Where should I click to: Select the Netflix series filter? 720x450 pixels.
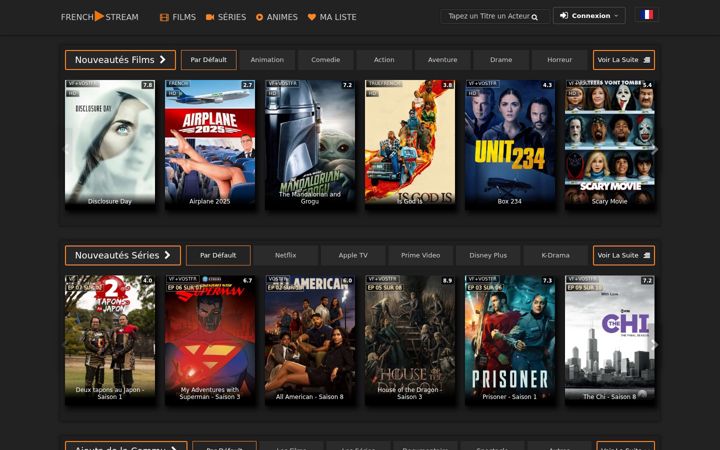tap(286, 255)
